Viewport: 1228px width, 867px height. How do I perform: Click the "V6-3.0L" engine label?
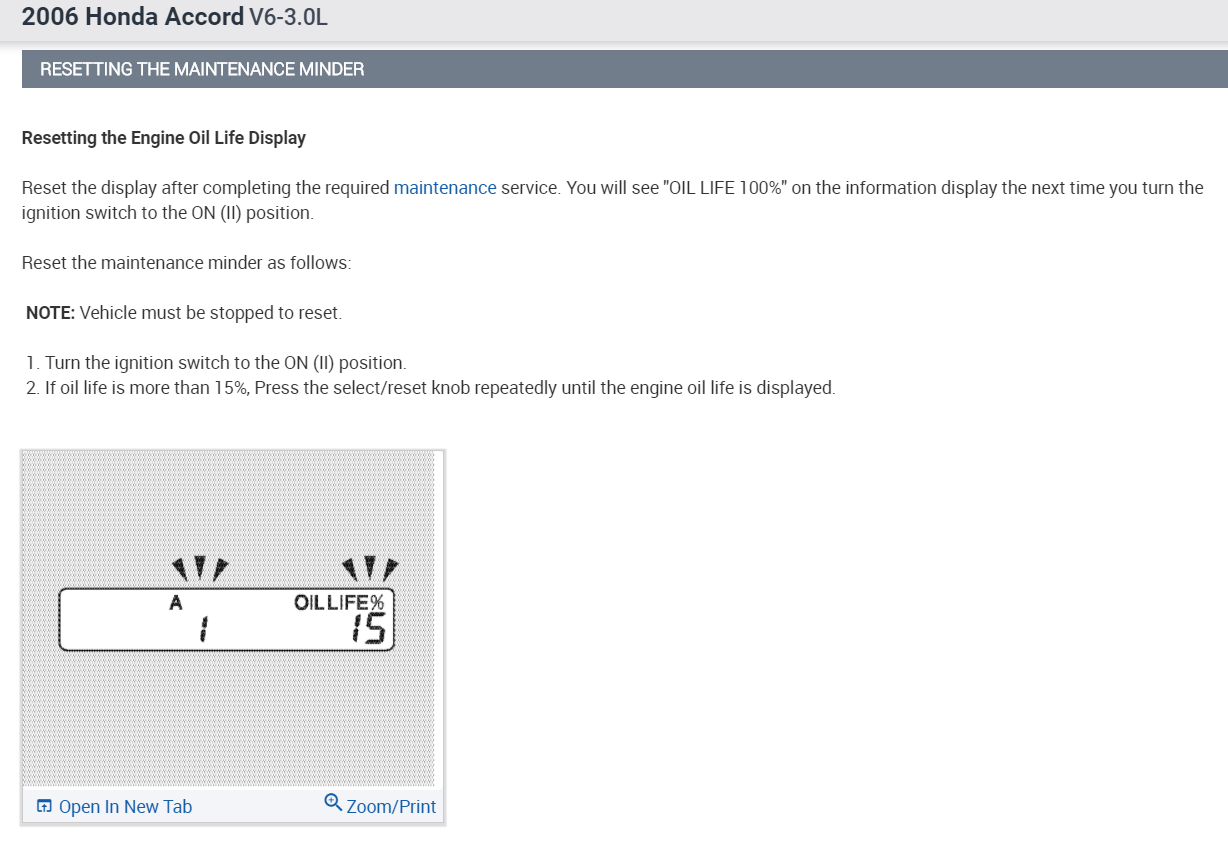point(288,17)
